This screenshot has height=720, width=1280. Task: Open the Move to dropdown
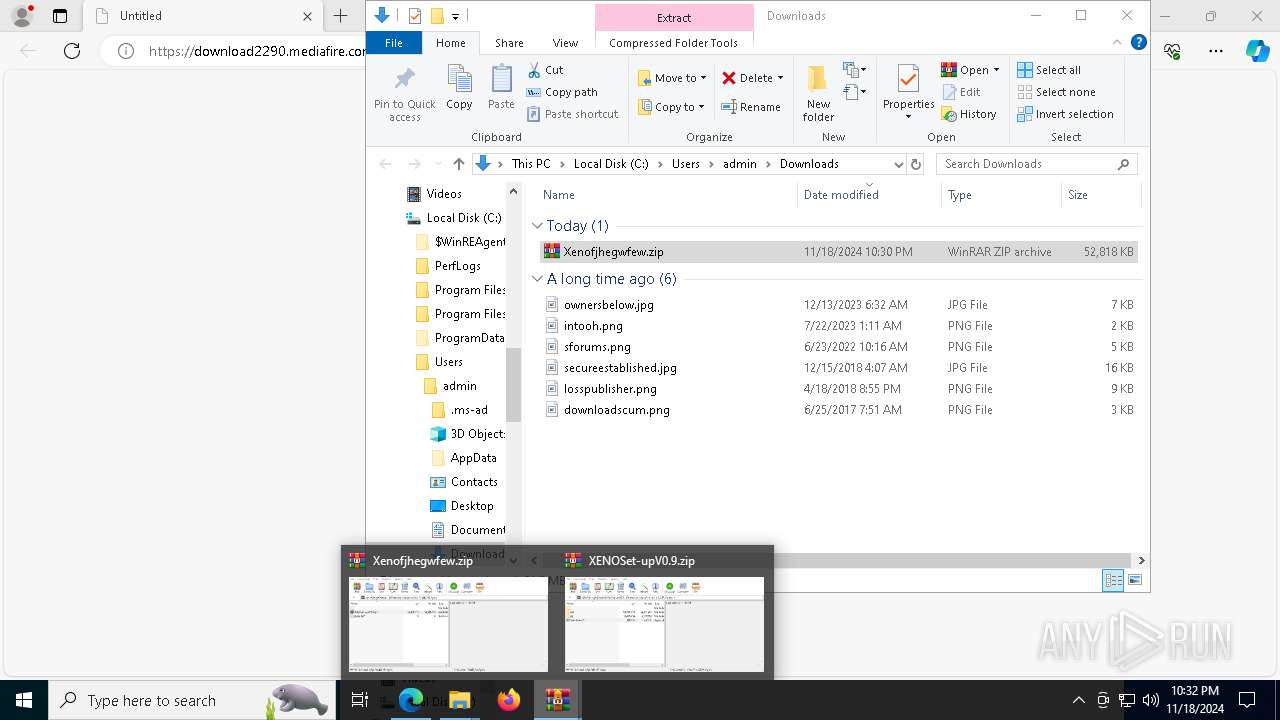click(x=672, y=78)
